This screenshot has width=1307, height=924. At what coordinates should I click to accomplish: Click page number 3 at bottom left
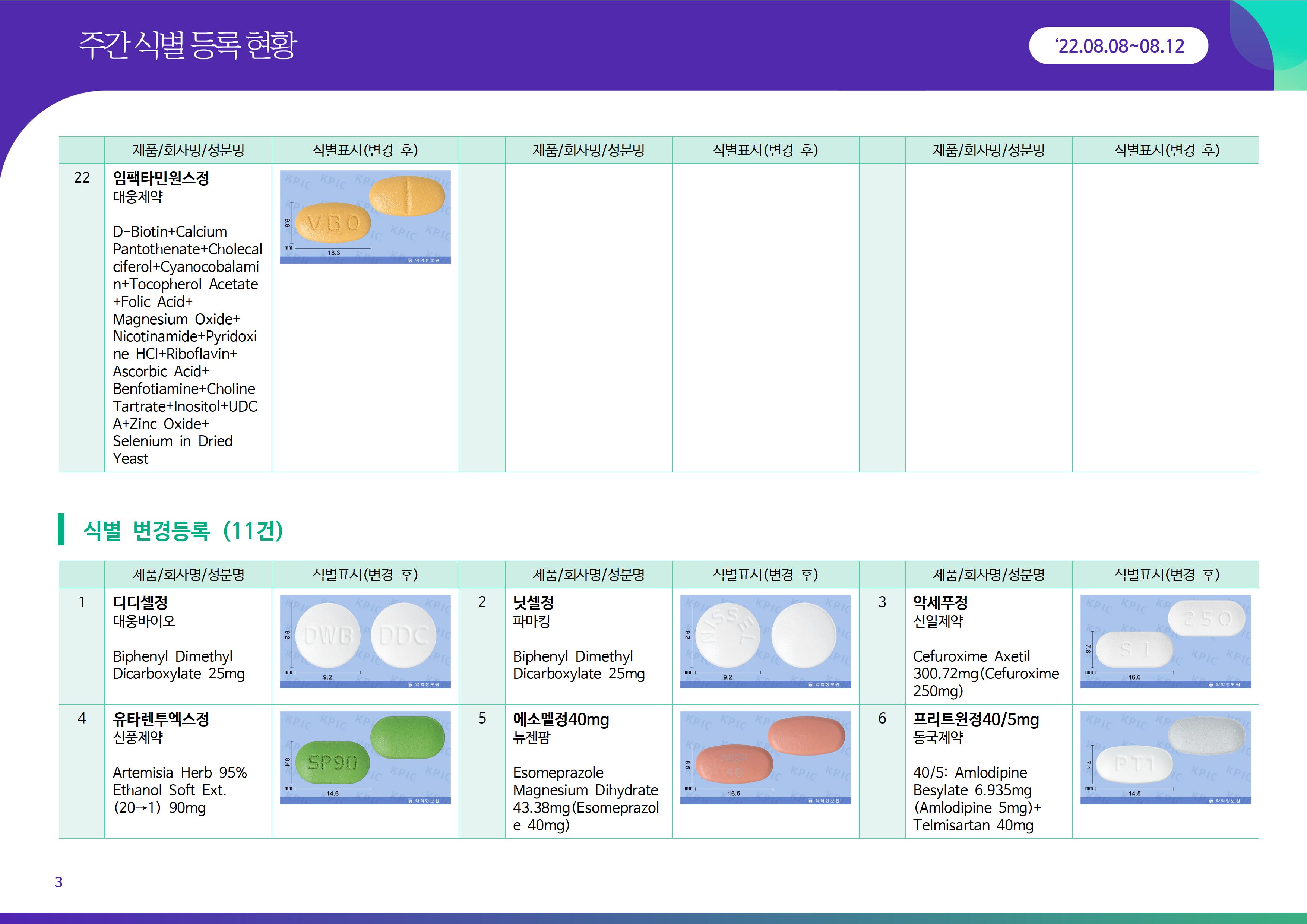coord(58,882)
